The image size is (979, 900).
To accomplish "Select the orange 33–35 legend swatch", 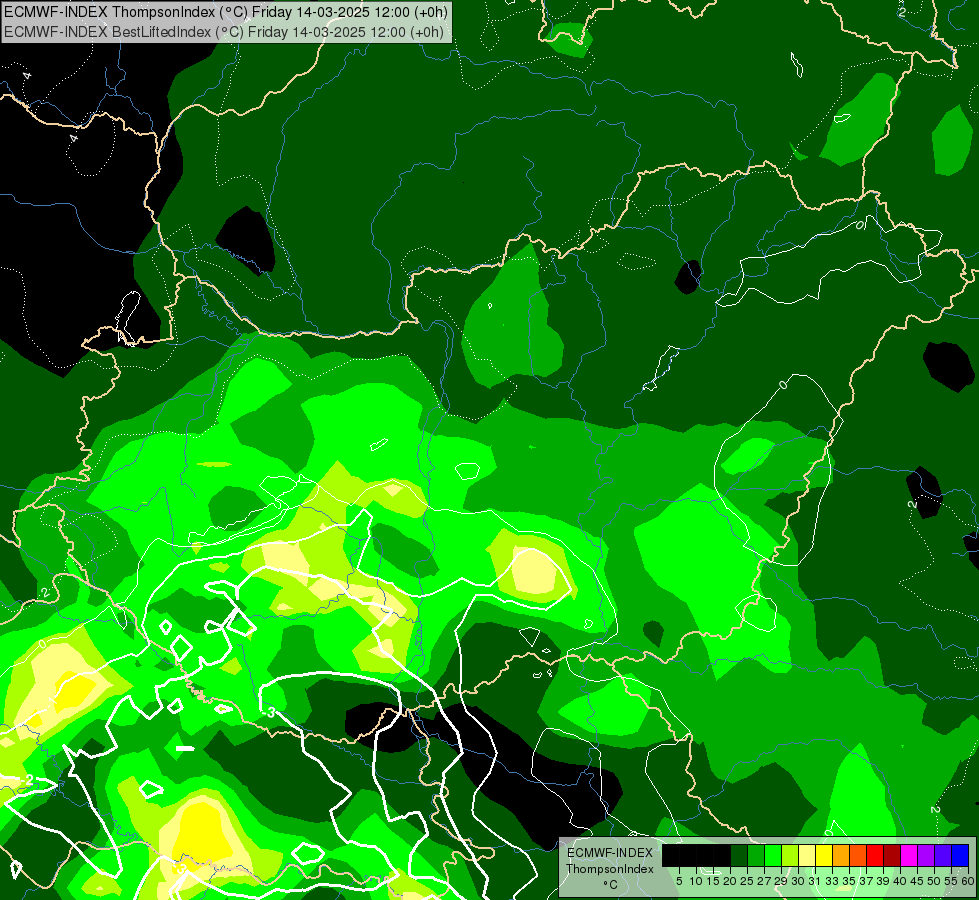I will (841, 855).
